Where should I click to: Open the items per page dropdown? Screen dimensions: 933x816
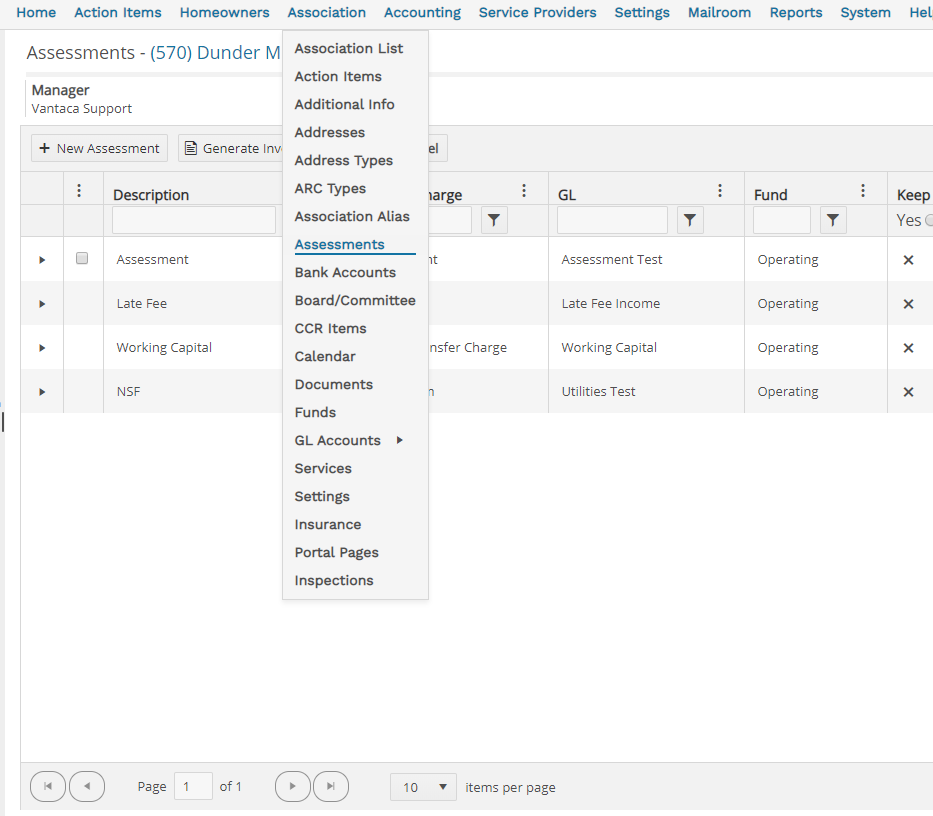[423, 787]
